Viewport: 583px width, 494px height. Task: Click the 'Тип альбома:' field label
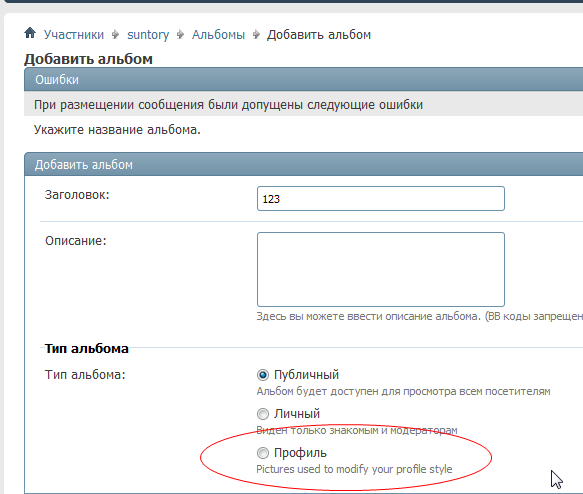tap(85, 375)
